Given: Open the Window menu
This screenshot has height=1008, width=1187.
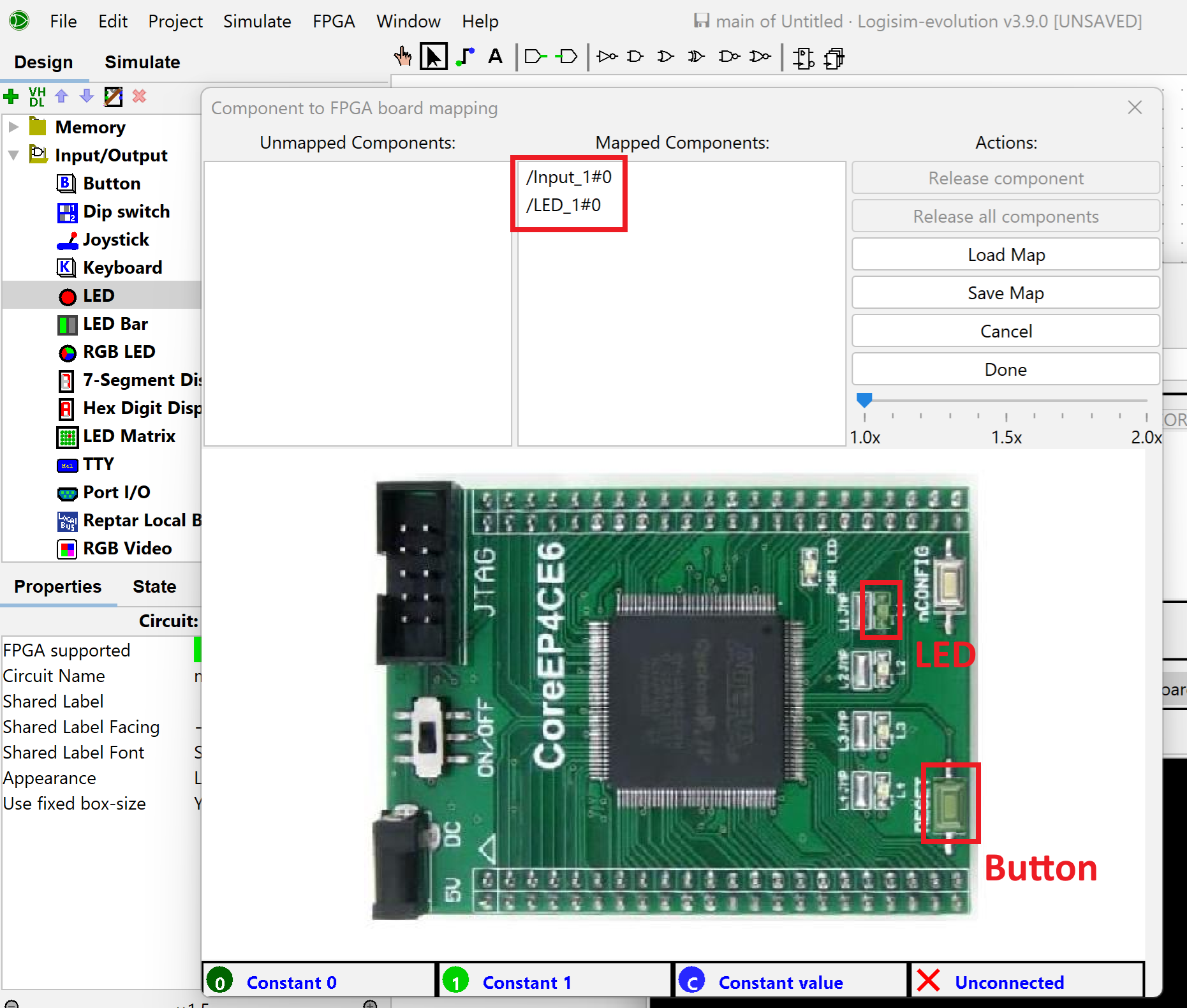Looking at the screenshot, I should [x=408, y=21].
